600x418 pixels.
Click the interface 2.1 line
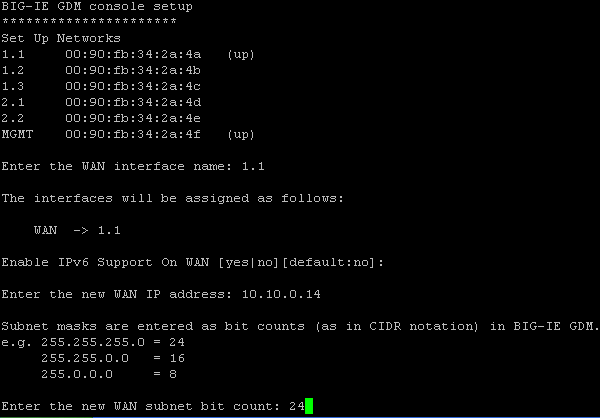click(x=101, y=102)
